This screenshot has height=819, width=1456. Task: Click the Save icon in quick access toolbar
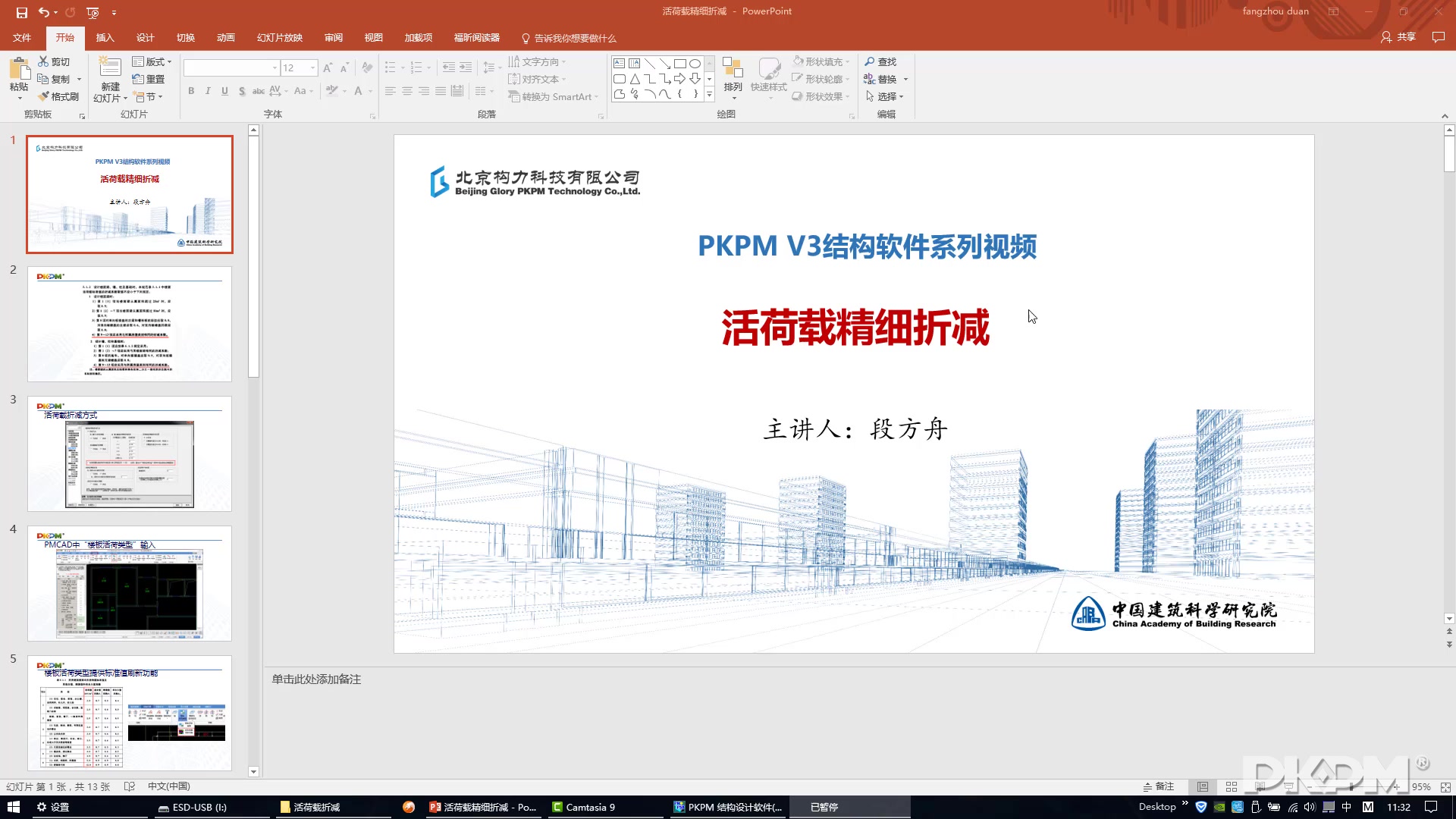pos(21,12)
